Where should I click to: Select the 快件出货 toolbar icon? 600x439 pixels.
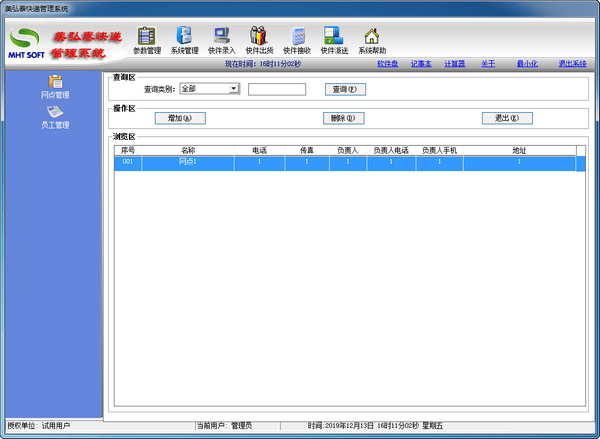259,38
